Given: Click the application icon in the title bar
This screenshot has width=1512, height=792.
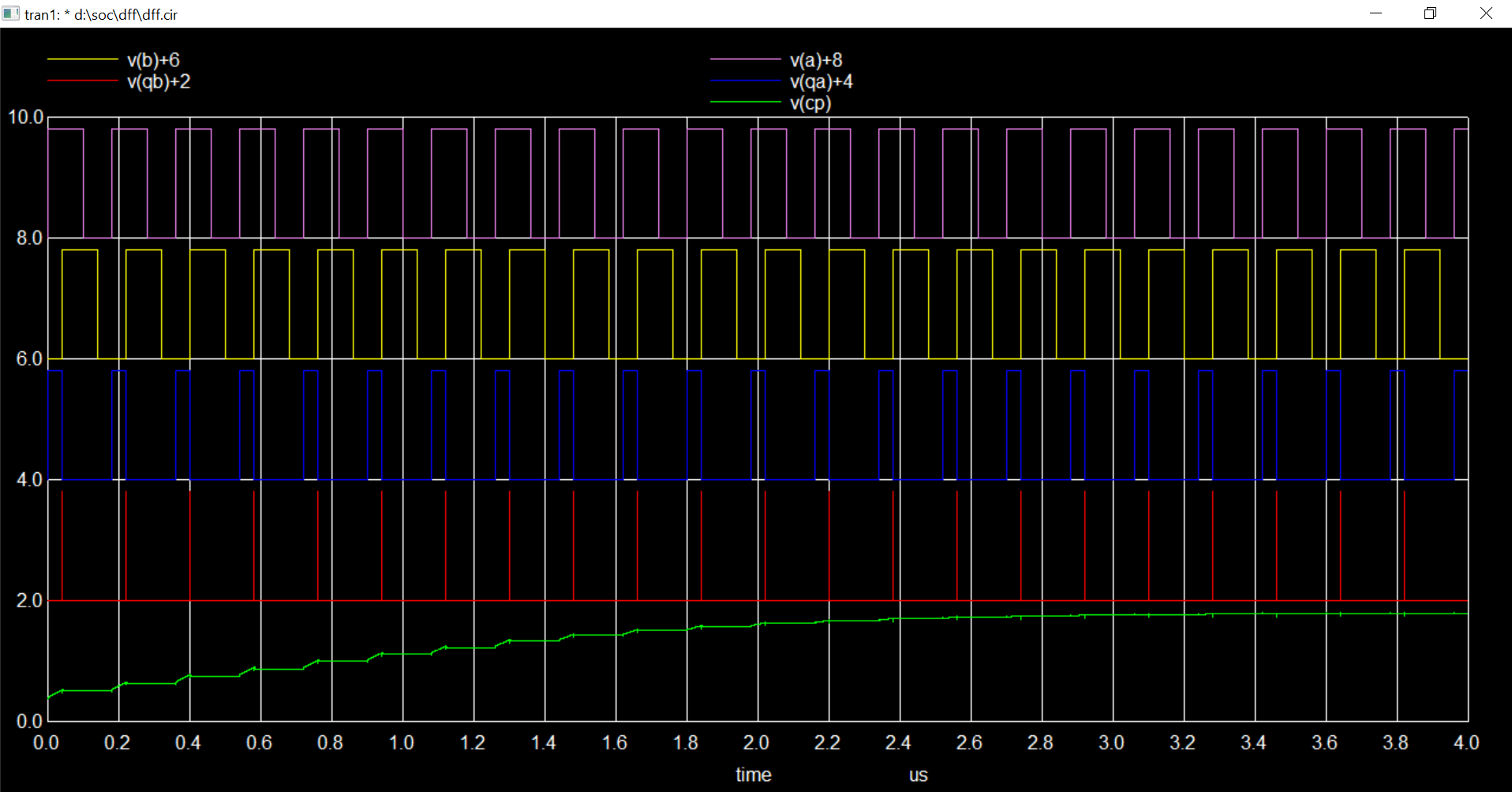Looking at the screenshot, I should click(x=11, y=13).
